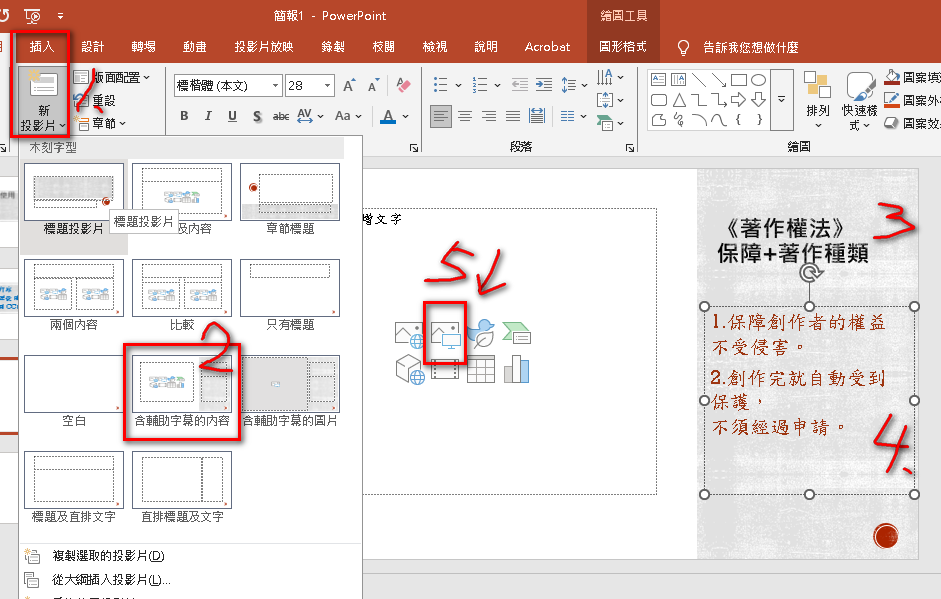The height and width of the screenshot is (599, 941).
Task: Select the text box shape icon
Action: (x=658, y=79)
